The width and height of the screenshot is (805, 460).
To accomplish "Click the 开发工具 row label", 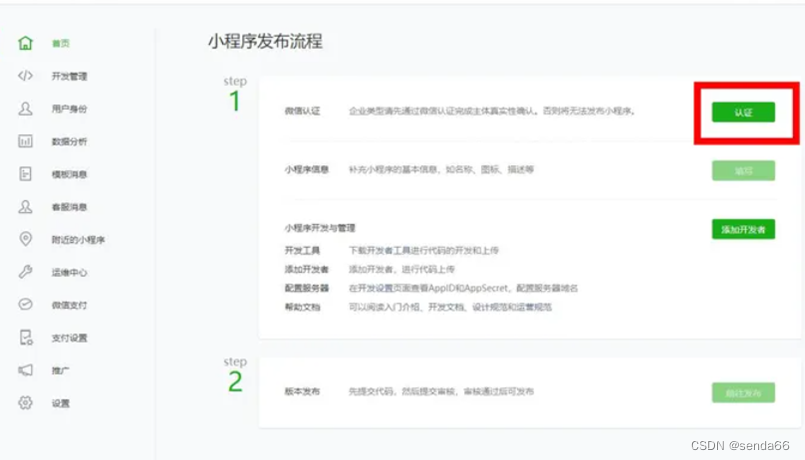I will tap(302, 250).
